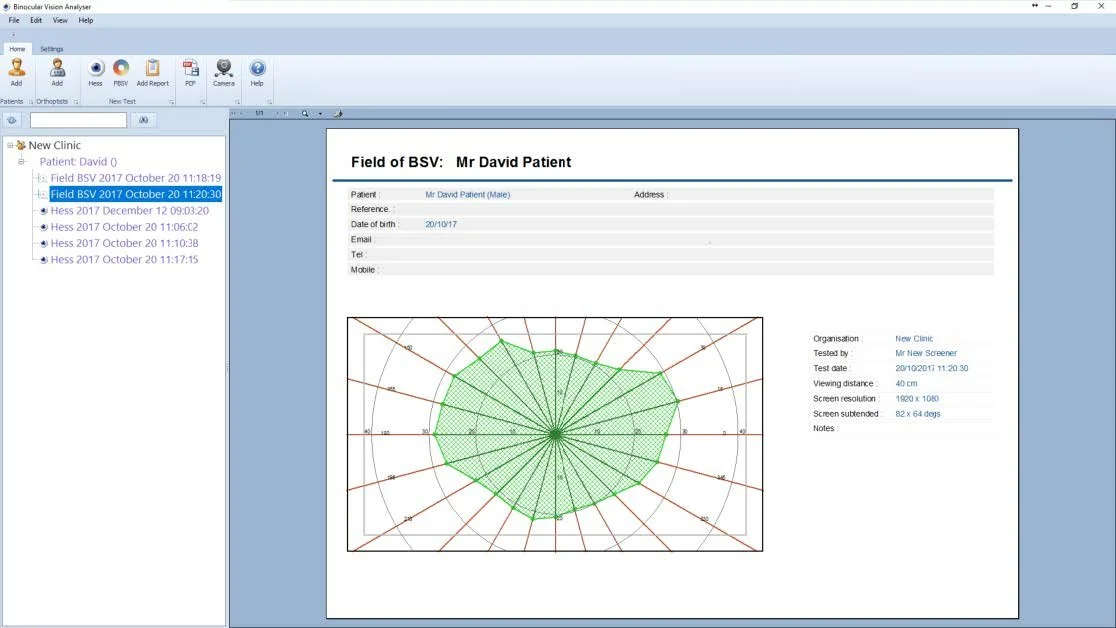Screen dimensions: 1116x628
Task: Click the date of birth value '20/10/17'
Action: pyautogui.click(x=441, y=224)
